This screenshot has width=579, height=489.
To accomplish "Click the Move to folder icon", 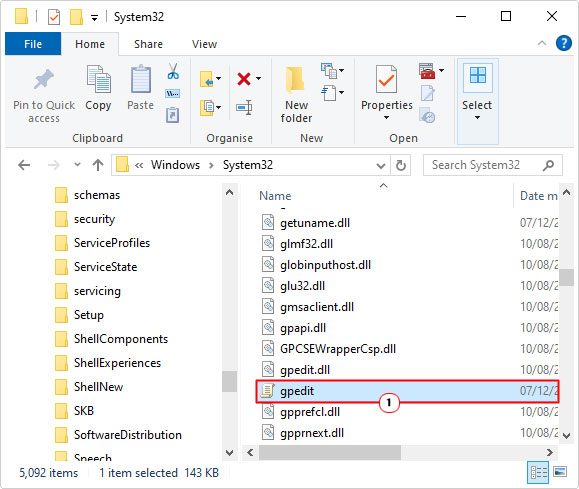I will 207,79.
